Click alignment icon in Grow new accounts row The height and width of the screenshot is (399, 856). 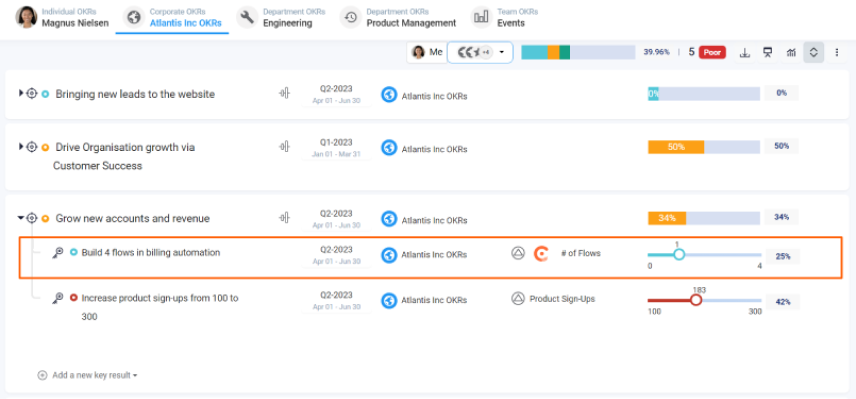(284, 218)
